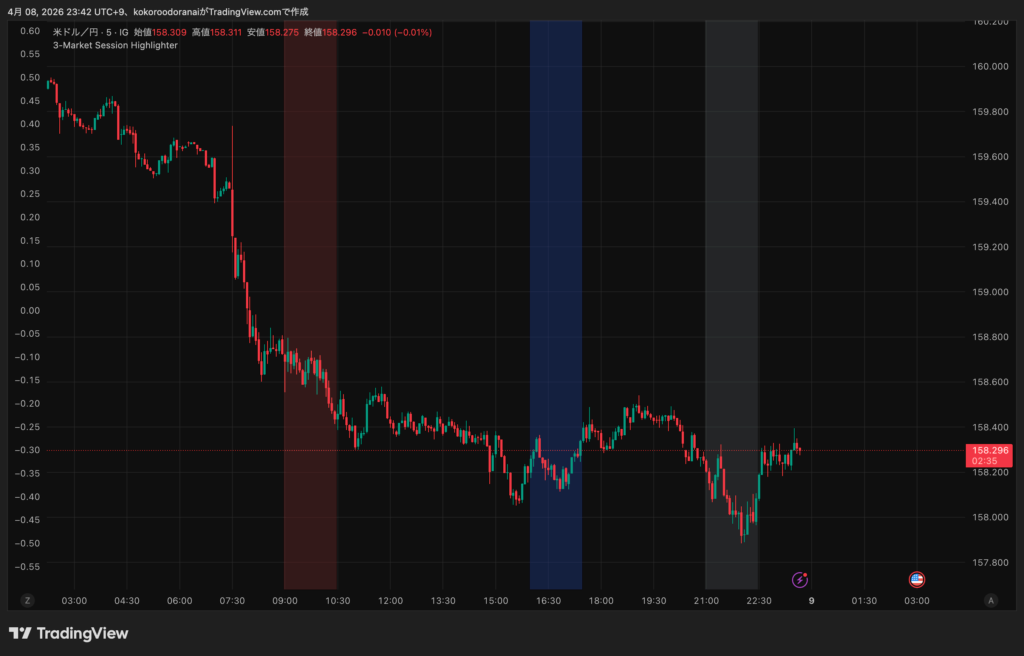The height and width of the screenshot is (656, 1024).
Task: Click the 158.000 price scale label
Action: 988,517
